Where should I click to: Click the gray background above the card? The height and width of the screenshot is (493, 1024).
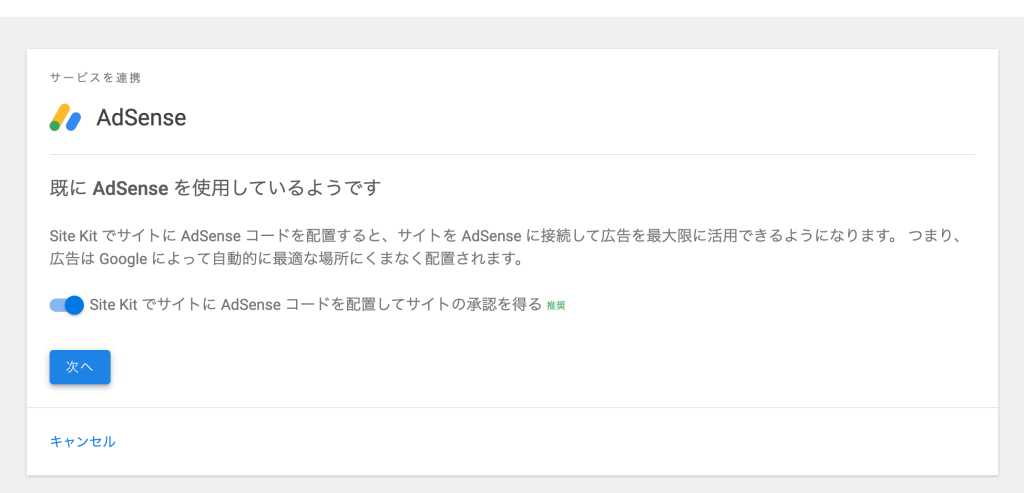click(x=512, y=33)
